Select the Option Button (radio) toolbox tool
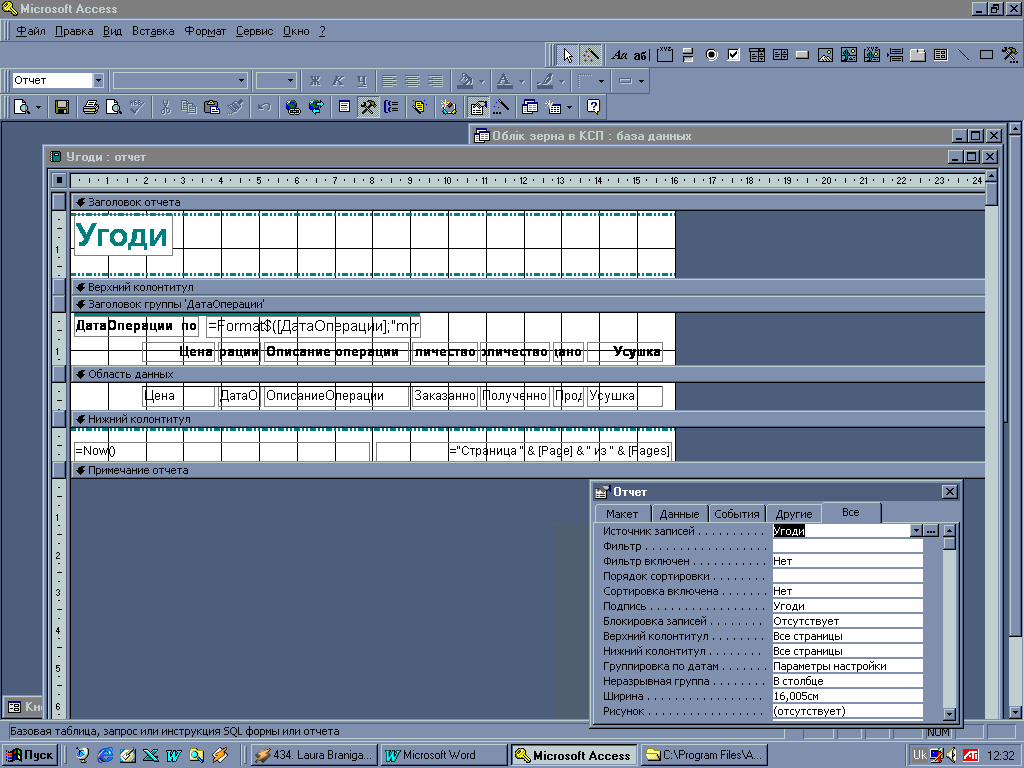The height and width of the screenshot is (768, 1024). 712,55
